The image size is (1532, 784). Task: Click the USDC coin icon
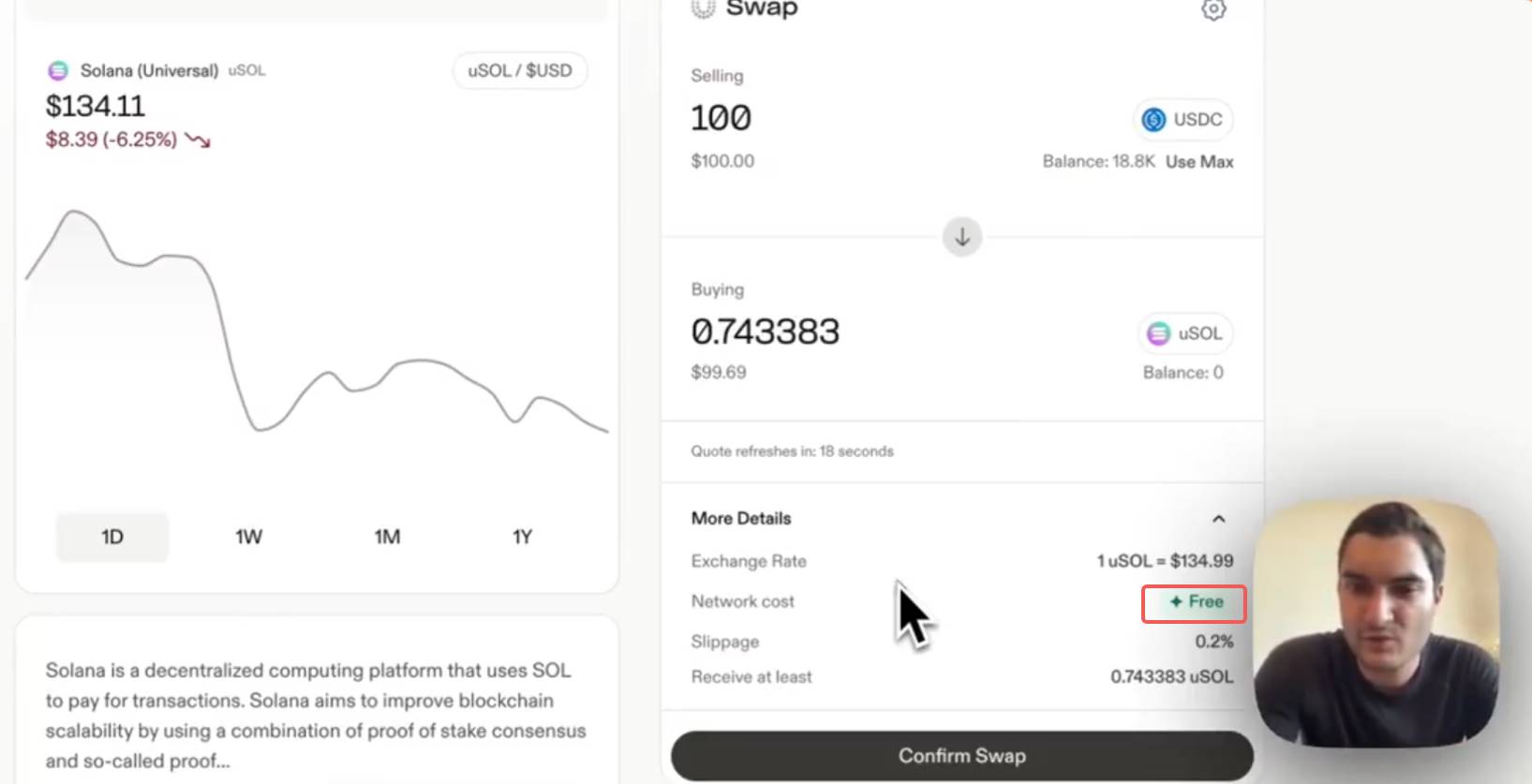1154,120
